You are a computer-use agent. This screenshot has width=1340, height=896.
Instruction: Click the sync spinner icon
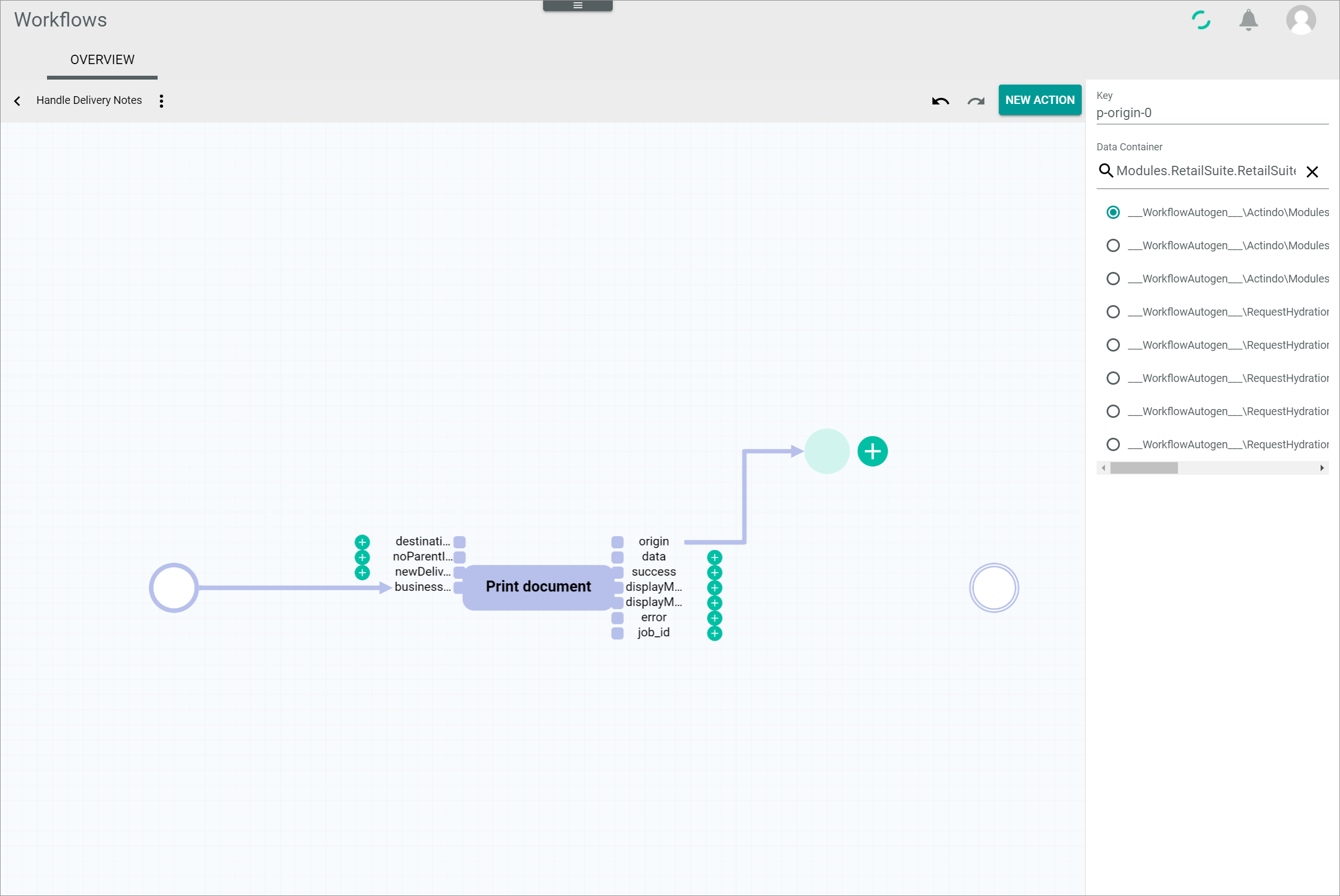click(x=1201, y=20)
